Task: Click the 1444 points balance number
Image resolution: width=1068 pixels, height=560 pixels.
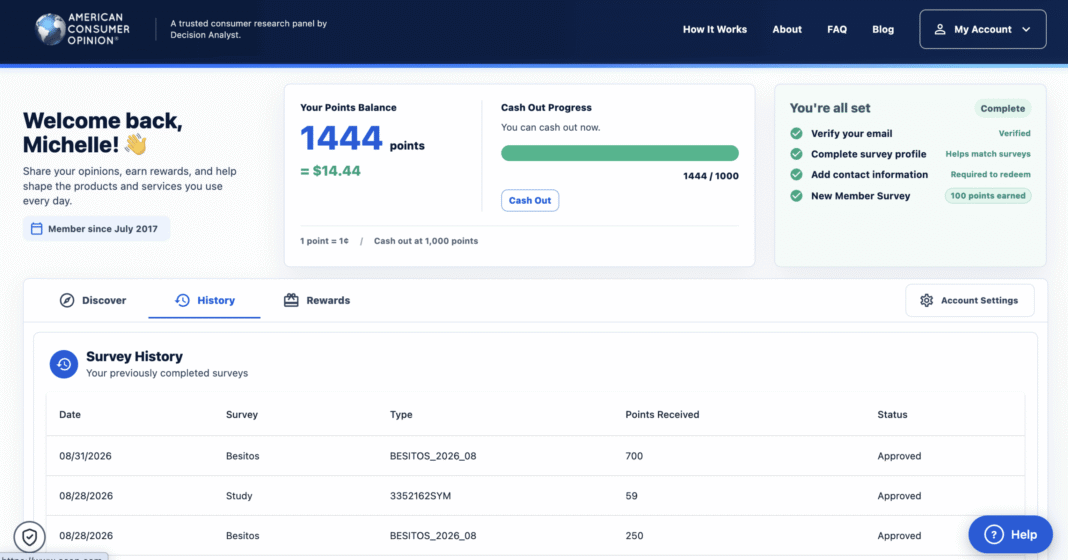Action: tap(341, 138)
